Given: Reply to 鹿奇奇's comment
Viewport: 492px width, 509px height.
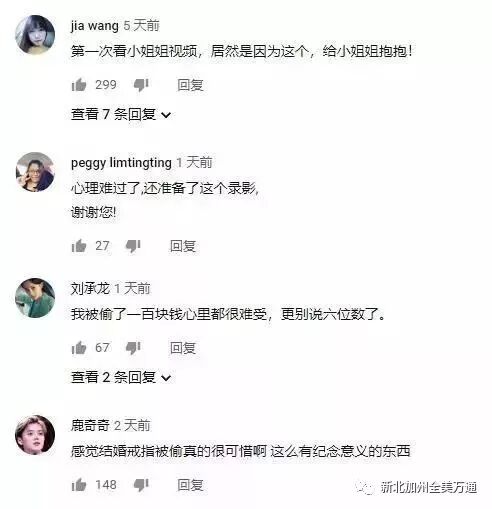Looking at the screenshot, I should tap(190, 485).
